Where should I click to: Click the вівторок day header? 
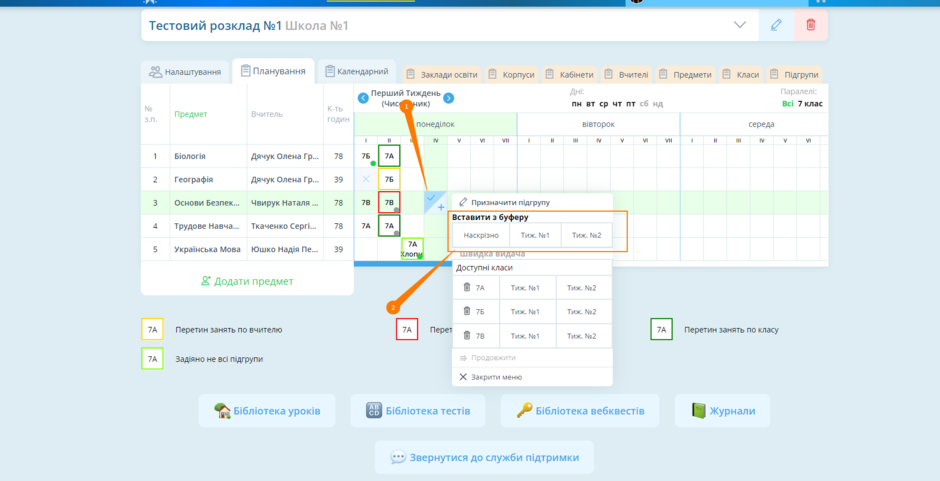click(598, 124)
